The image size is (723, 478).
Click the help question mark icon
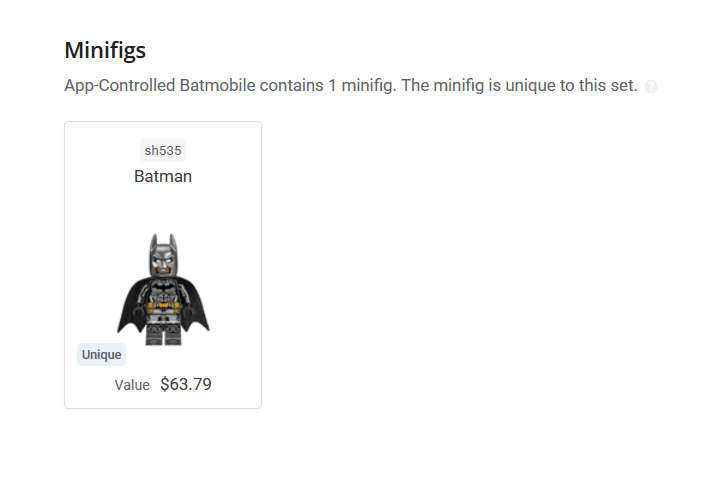[x=651, y=86]
